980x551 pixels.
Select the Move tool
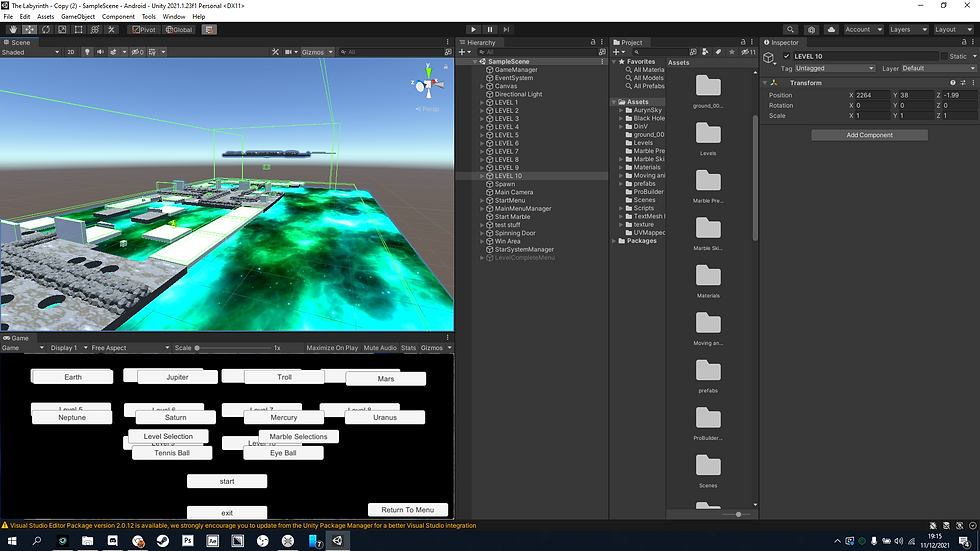29,29
